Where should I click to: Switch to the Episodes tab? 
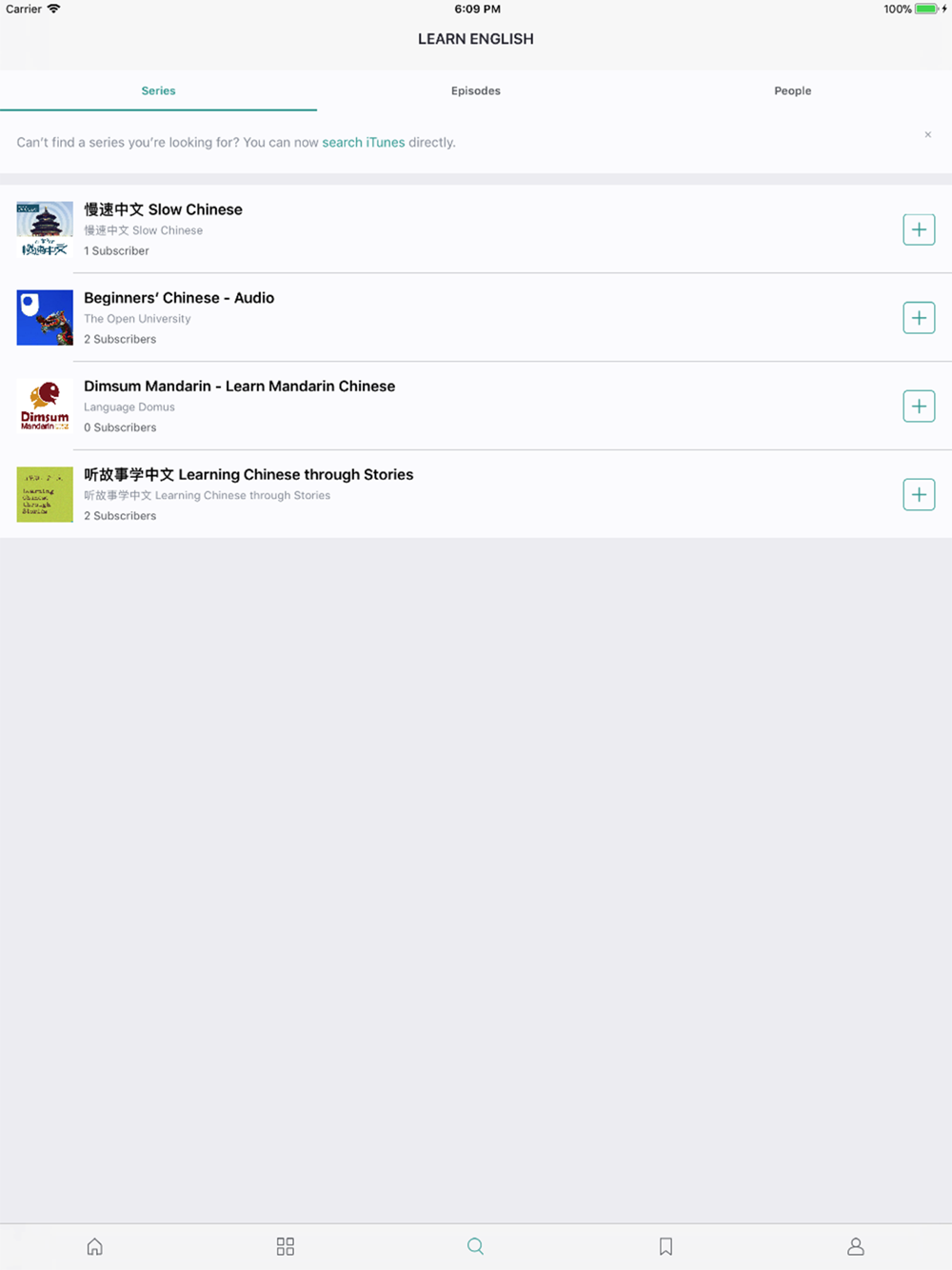click(x=476, y=90)
